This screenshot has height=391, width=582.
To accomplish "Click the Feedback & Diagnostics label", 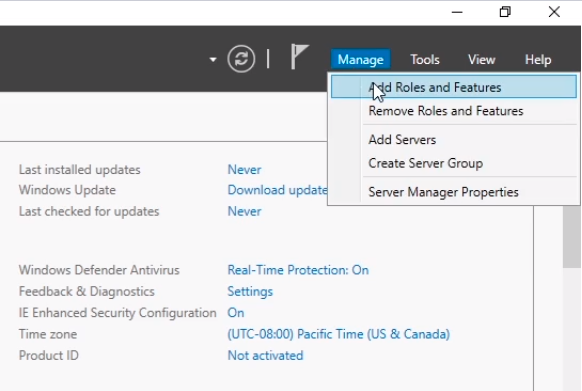I will 86,291.
